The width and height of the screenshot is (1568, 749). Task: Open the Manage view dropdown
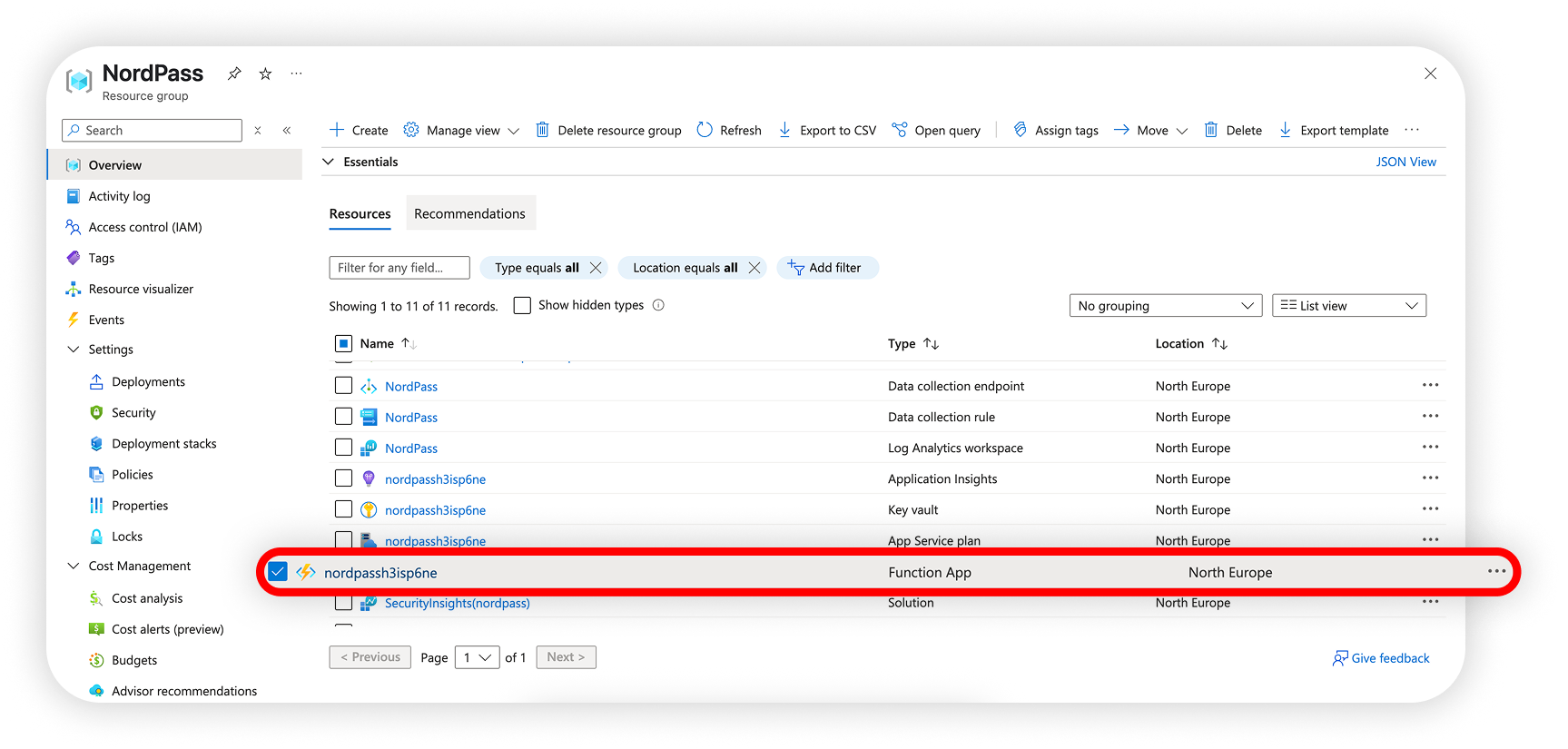[461, 130]
